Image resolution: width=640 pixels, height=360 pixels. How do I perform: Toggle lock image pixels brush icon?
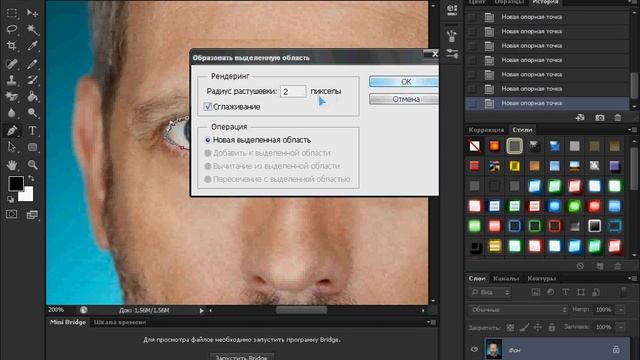524,327
